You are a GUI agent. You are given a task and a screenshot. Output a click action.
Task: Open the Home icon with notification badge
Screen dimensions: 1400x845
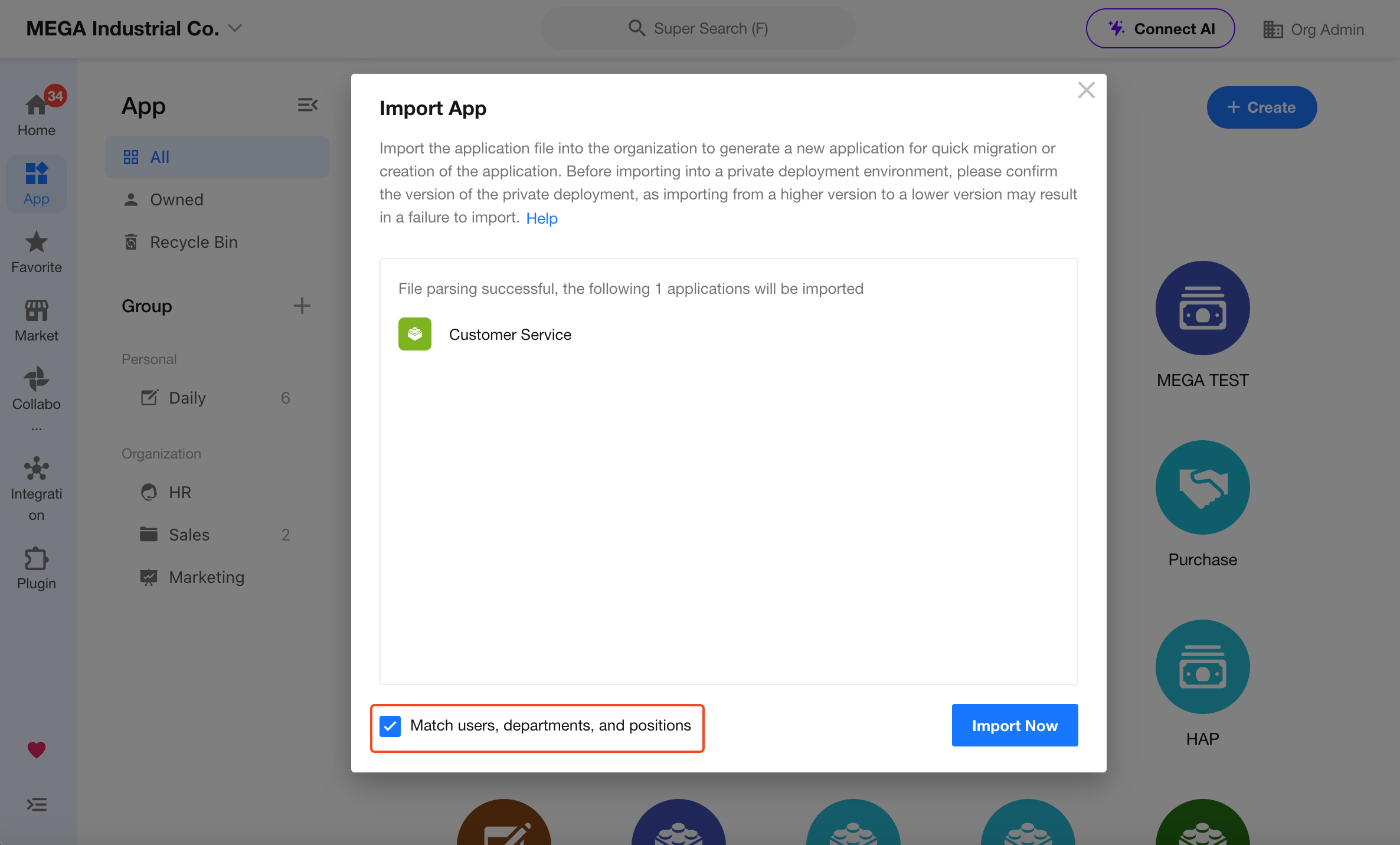coord(37,105)
